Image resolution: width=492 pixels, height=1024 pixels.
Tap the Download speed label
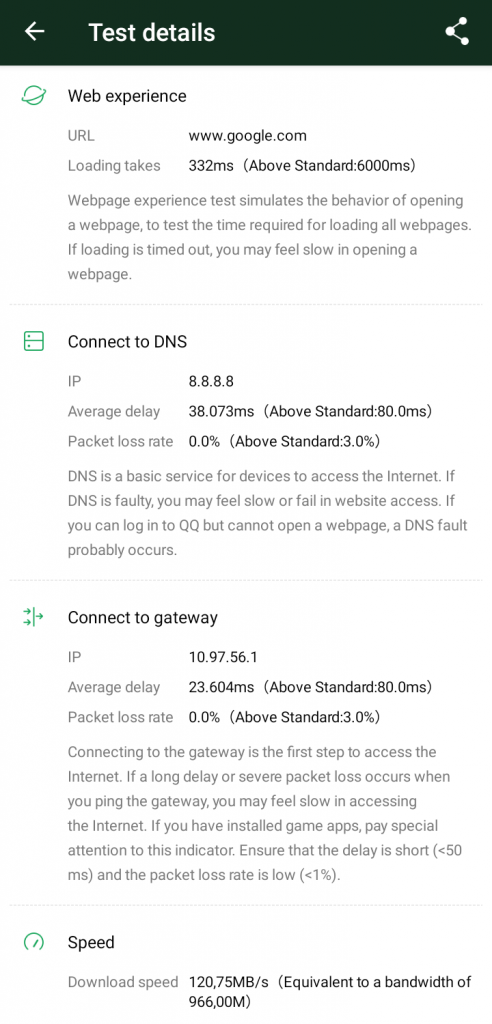123,982
